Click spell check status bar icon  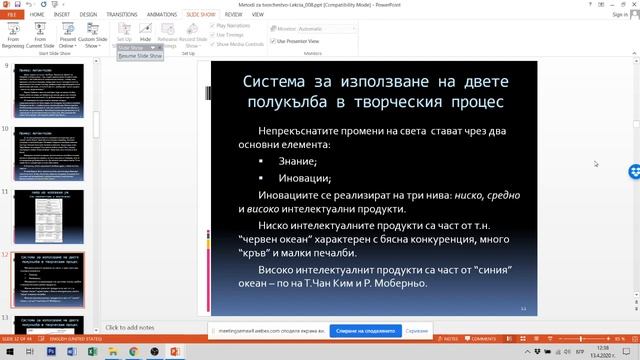click(x=41, y=339)
